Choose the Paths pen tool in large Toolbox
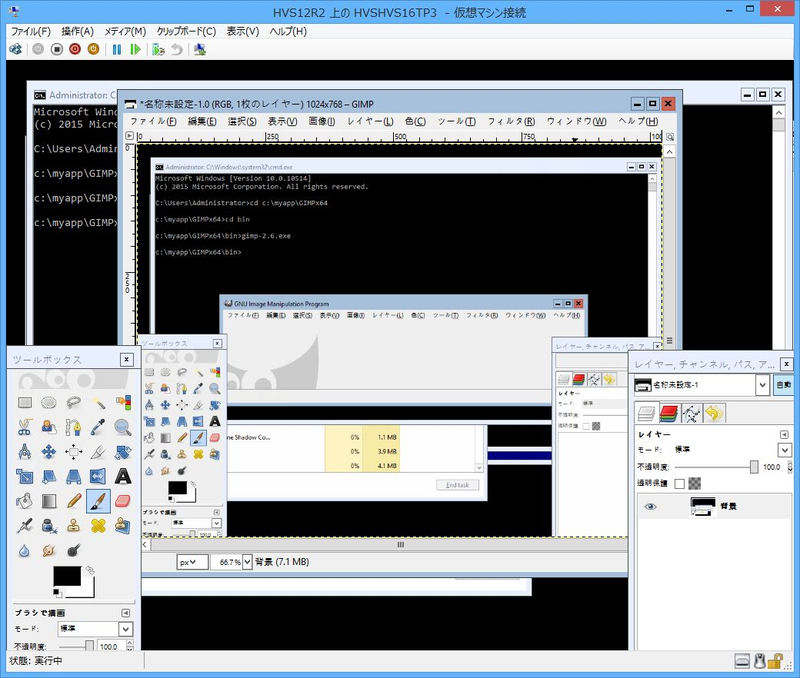Screen dimensions: 800x678 [x=73, y=427]
